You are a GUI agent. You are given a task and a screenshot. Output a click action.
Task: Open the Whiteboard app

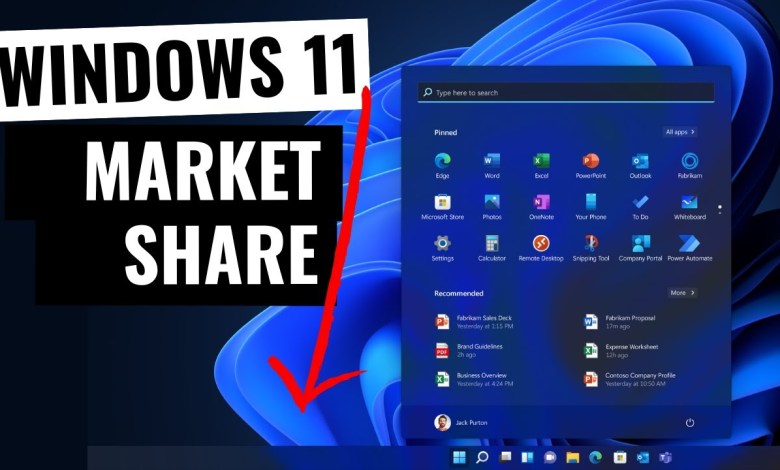(x=689, y=207)
